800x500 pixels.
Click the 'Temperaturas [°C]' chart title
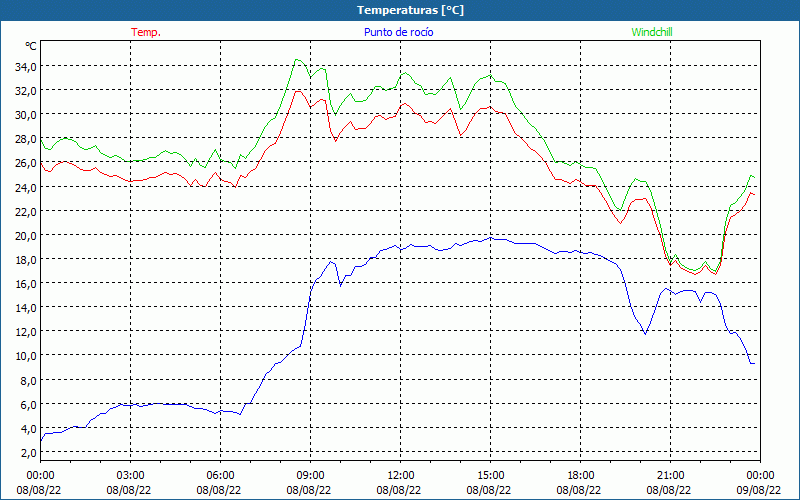point(410,10)
